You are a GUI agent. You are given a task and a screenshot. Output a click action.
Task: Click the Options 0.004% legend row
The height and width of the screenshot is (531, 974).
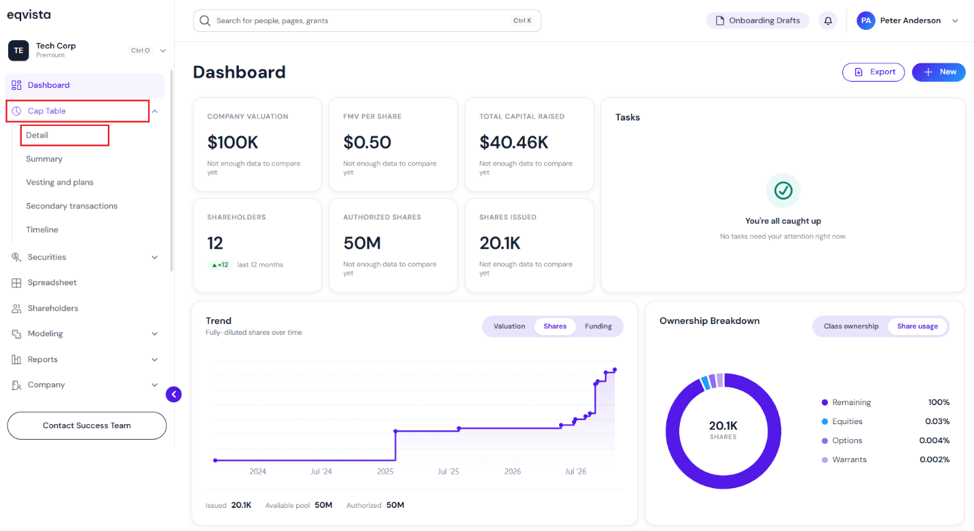[x=885, y=441]
